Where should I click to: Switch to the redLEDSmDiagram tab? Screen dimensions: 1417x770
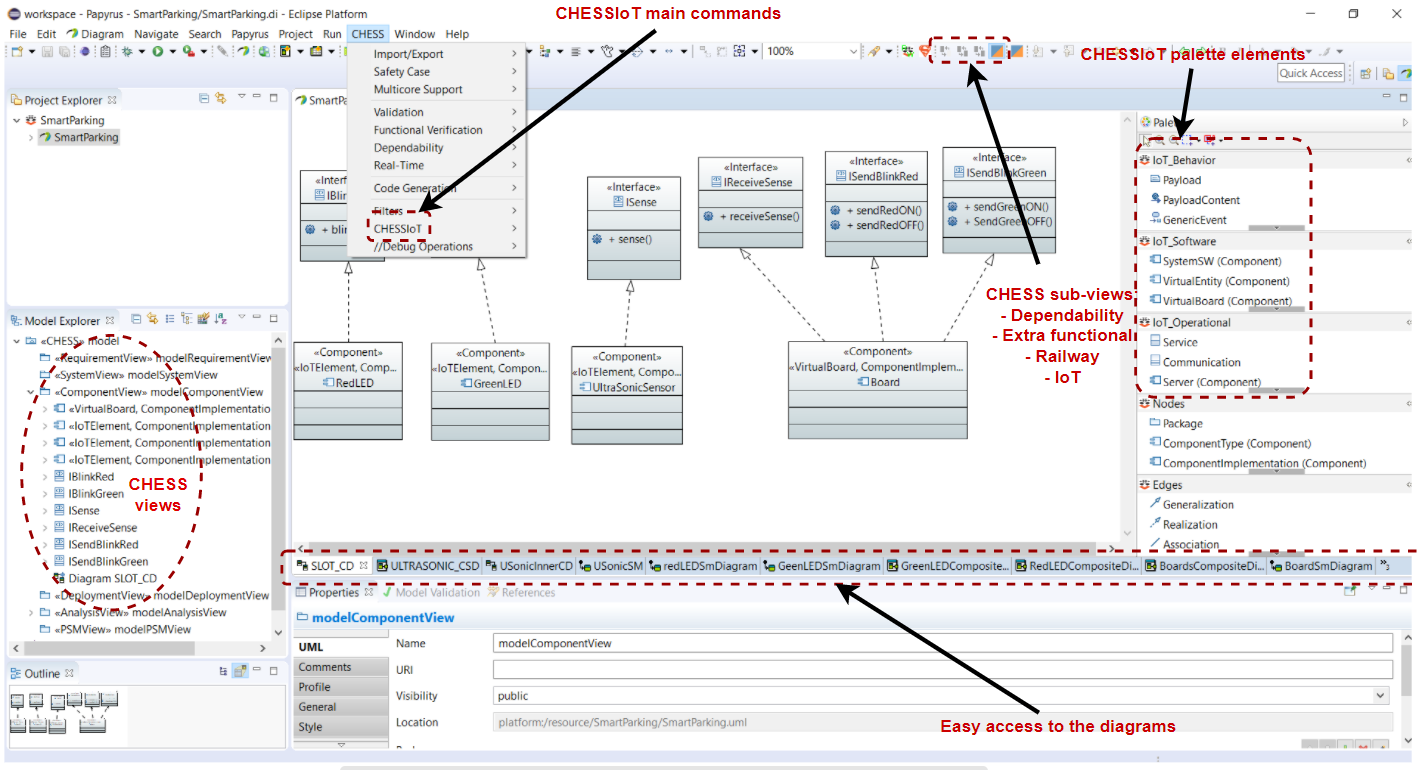pyautogui.click(x=703, y=566)
